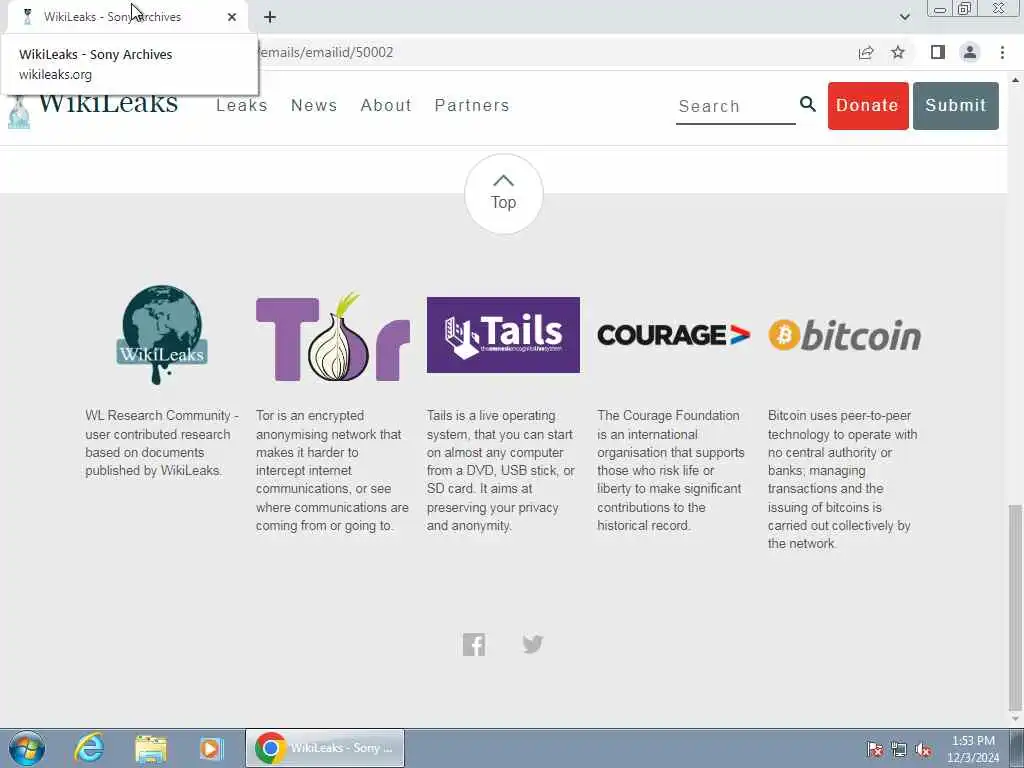1024x768 pixels.
Task: Launch Internet Explorer from taskbar
Action: [x=89, y=748]
